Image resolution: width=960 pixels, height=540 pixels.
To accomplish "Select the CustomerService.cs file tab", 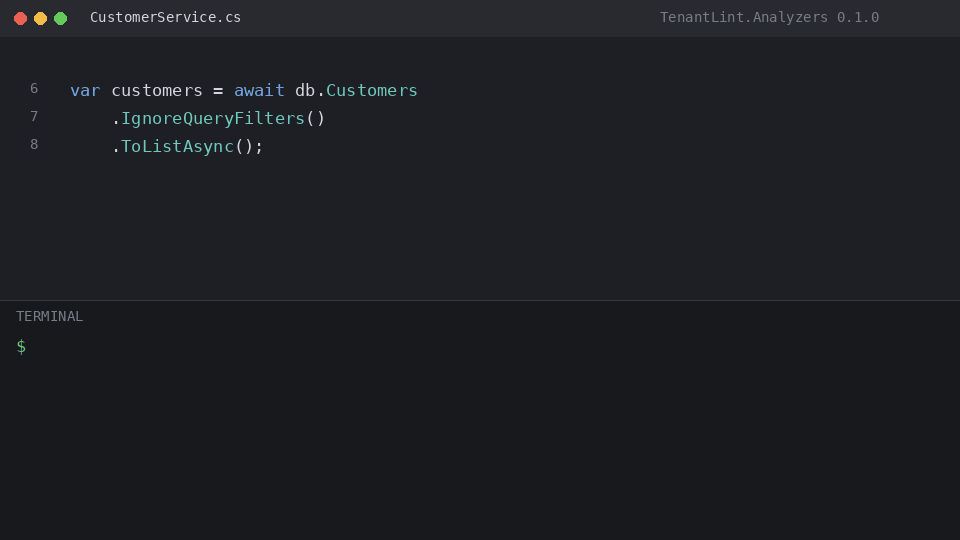I will [165, 17].
